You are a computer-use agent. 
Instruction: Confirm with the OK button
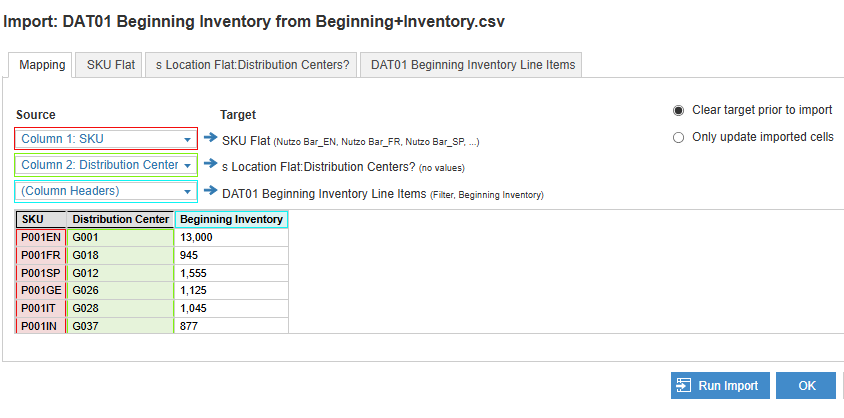click(x=806, y=386)
